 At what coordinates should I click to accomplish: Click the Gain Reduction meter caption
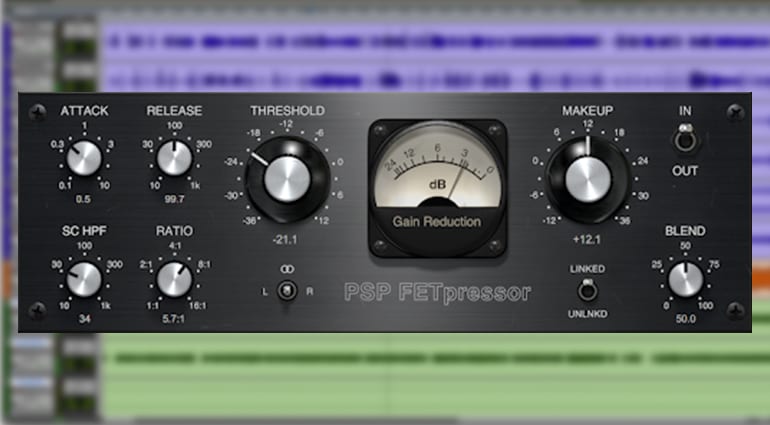[x=437, y=222]
